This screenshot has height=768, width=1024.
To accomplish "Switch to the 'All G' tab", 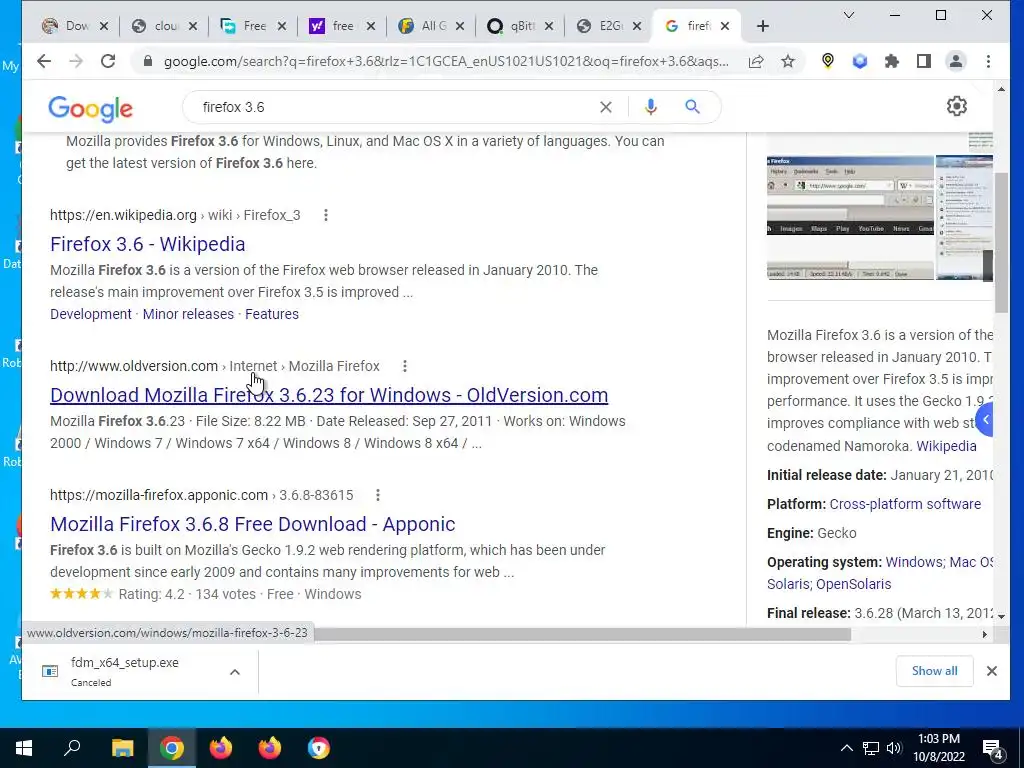I will tap(430, 26).
